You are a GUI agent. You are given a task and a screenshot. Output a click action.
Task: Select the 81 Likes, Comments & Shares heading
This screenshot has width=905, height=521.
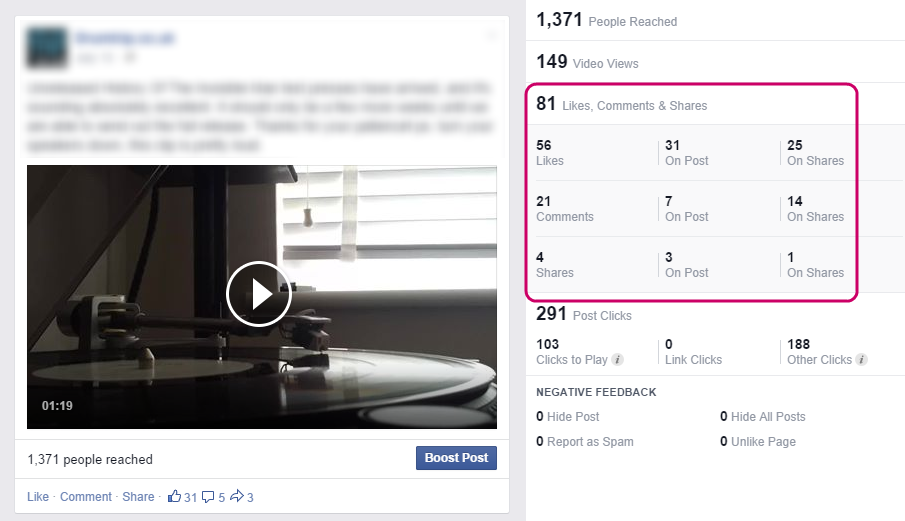(622, 104)
